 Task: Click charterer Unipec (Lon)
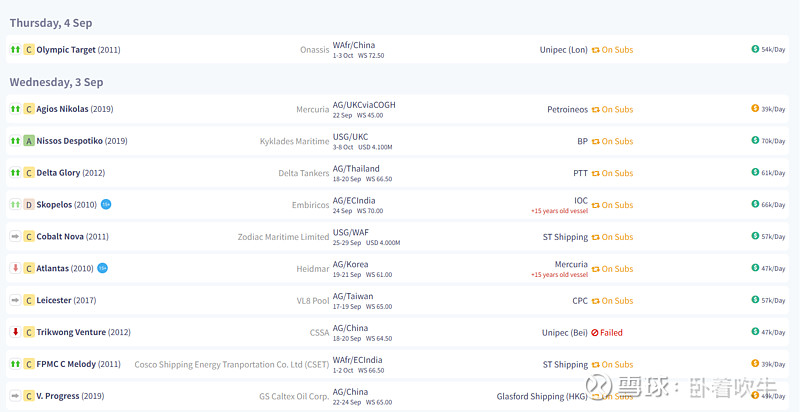pyautogui.click(x=564, y=50)
